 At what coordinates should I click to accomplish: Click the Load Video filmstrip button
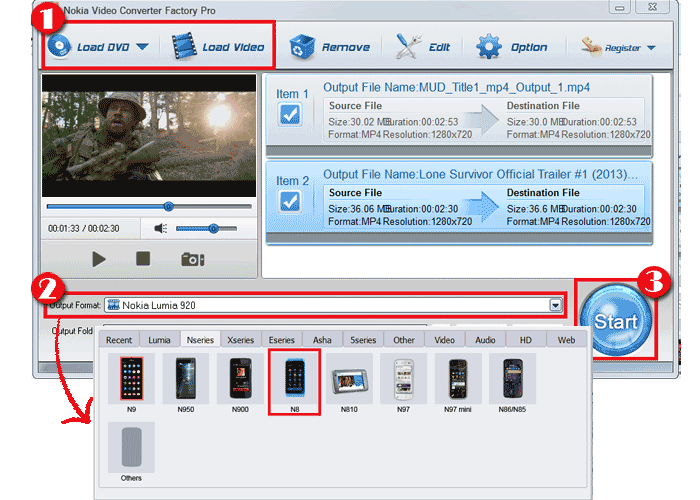218,46
